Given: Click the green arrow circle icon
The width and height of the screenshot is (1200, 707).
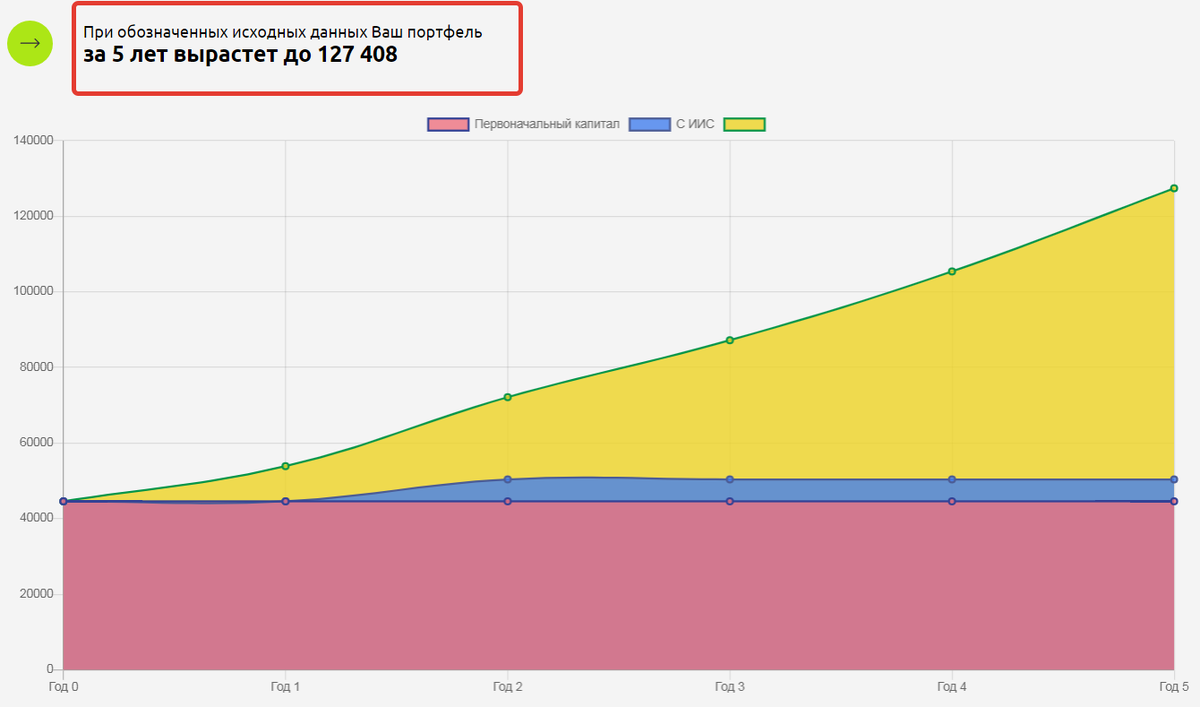Looking at the screenshot, I should pyautogui.click(x=29, y=43).
